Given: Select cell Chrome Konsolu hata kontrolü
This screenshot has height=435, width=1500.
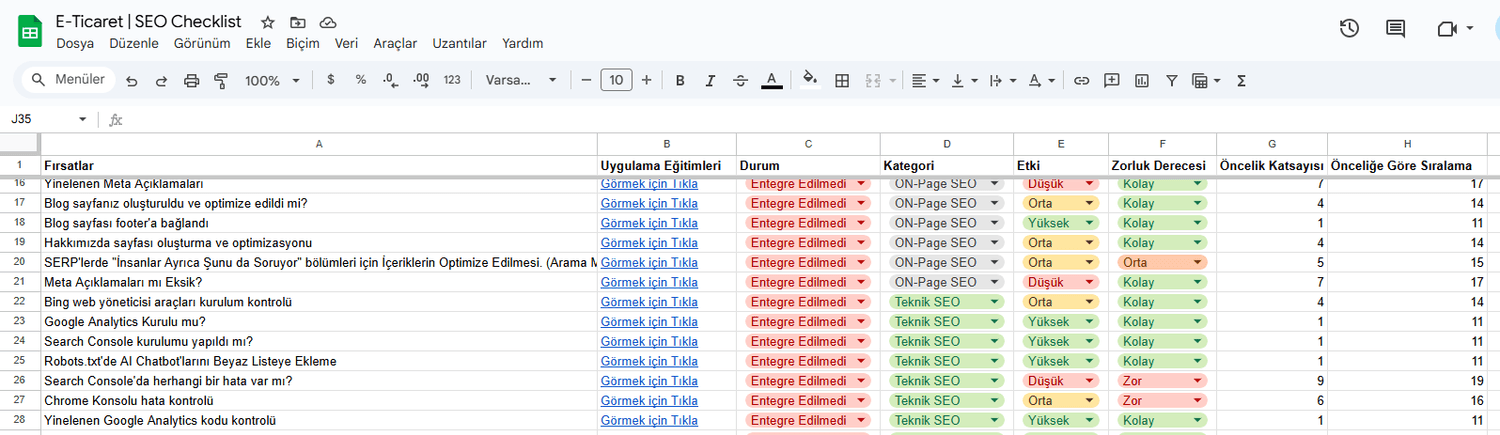Looking at the screenshot, I should (x=319, y=401).
